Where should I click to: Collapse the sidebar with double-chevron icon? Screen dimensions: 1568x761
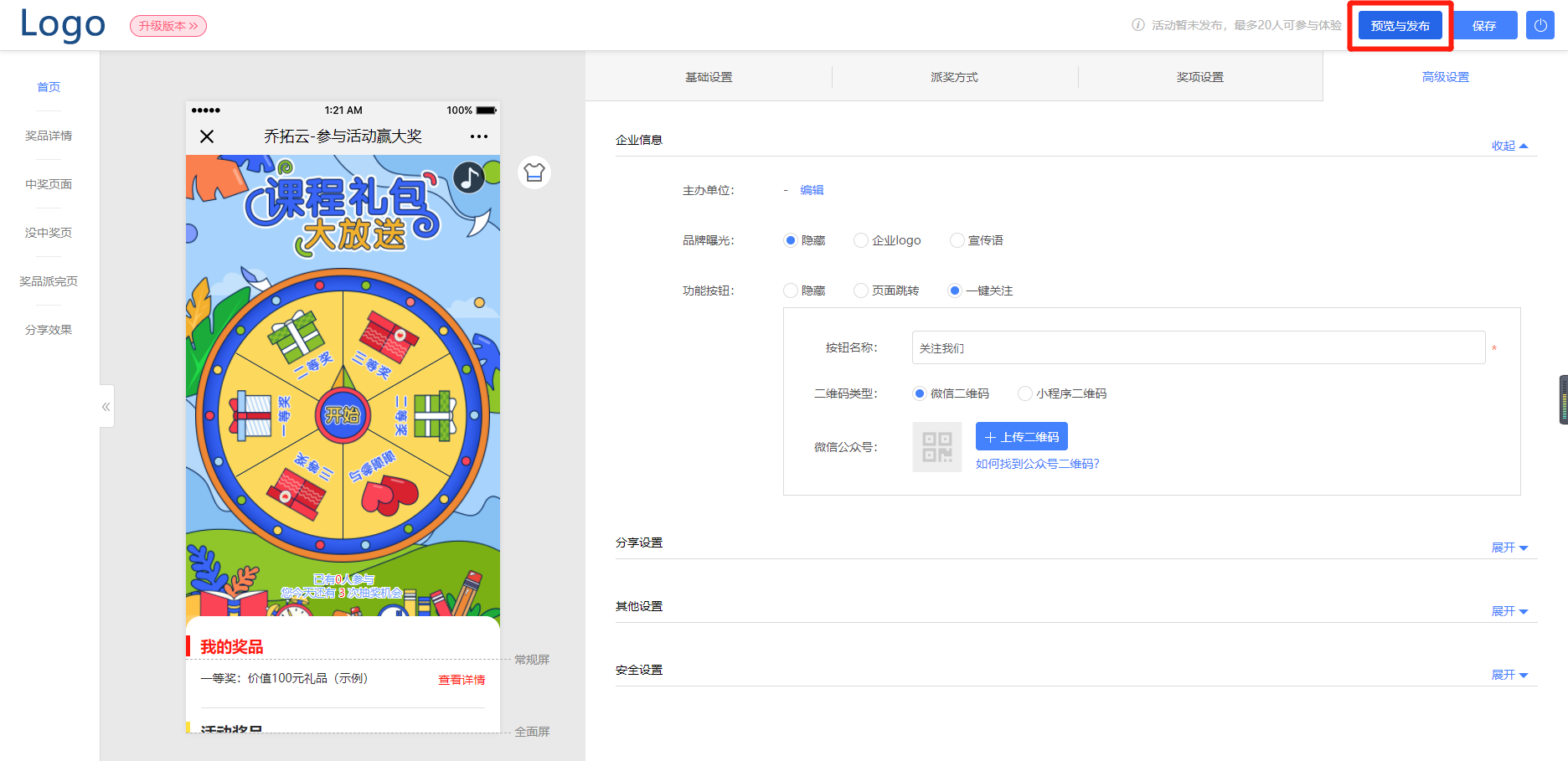106,407
